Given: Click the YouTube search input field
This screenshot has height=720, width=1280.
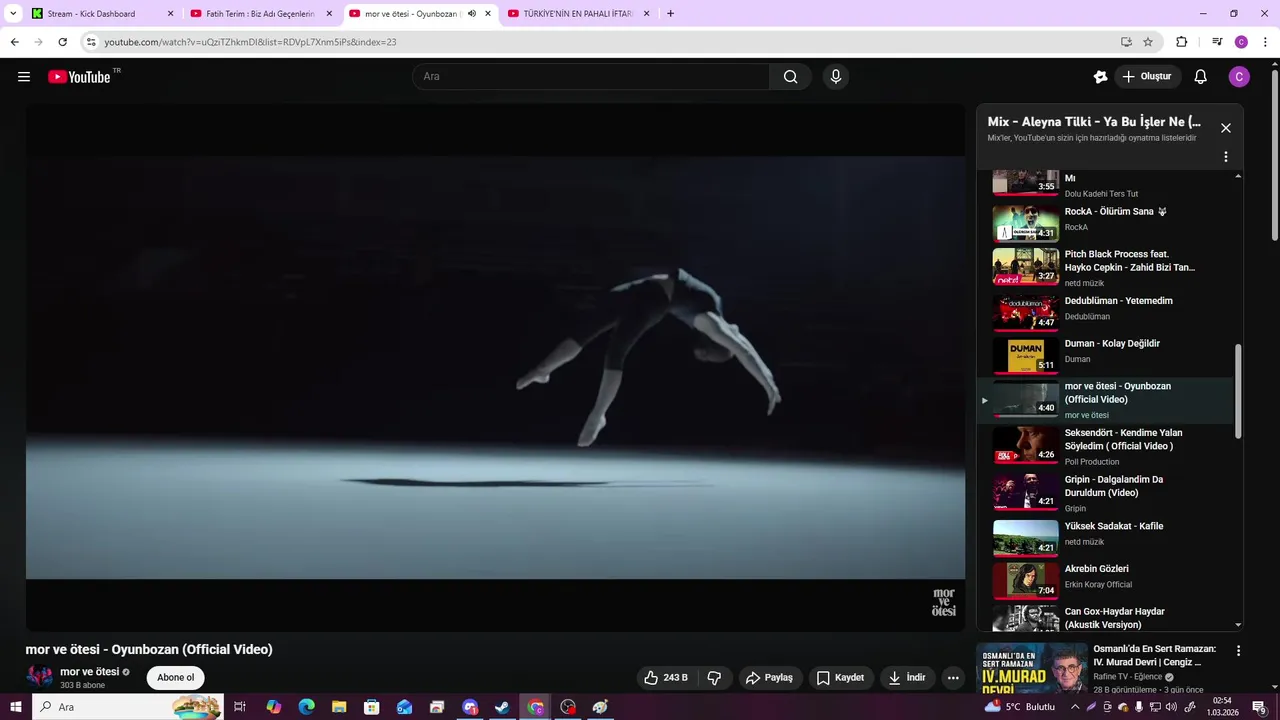Looking at the screenshot, I should click(591, 77).
